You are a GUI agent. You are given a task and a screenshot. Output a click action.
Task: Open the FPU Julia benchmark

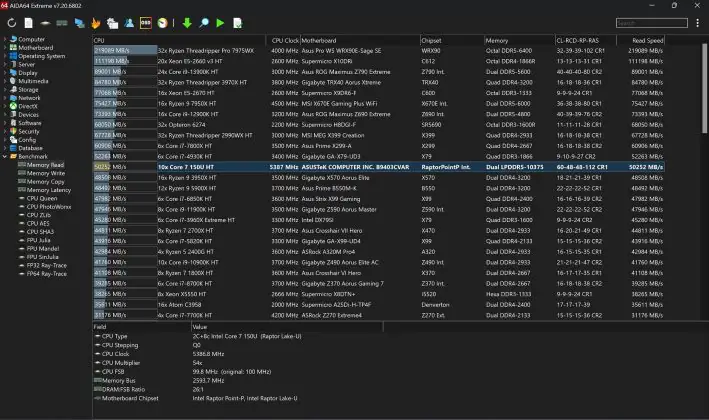coord(38,240)
